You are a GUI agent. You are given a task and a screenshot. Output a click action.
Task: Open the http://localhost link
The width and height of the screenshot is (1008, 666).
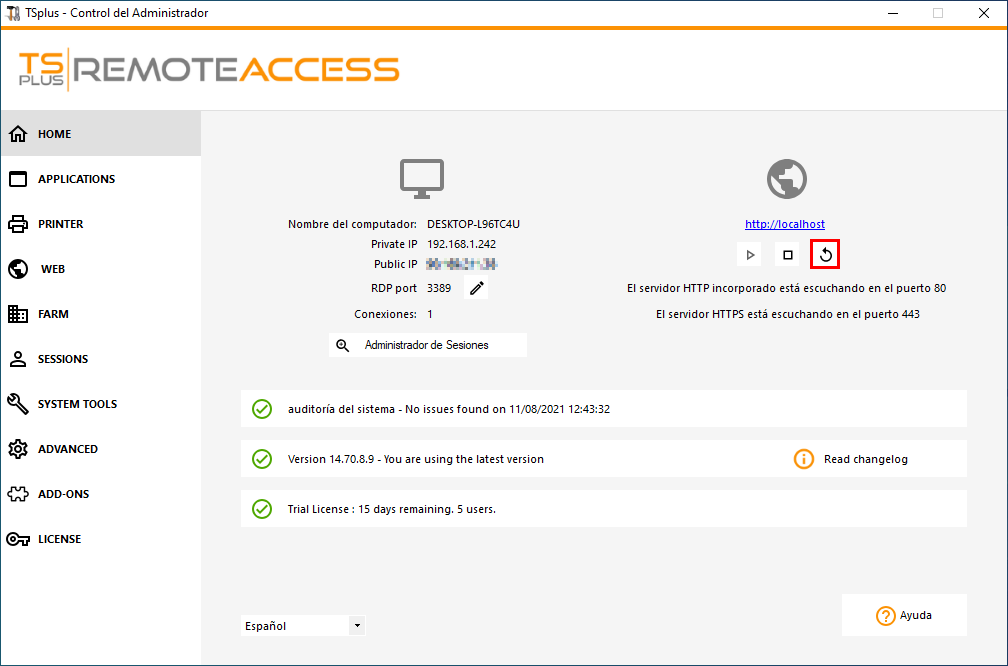pyautogui.click(x=785, y=224)
